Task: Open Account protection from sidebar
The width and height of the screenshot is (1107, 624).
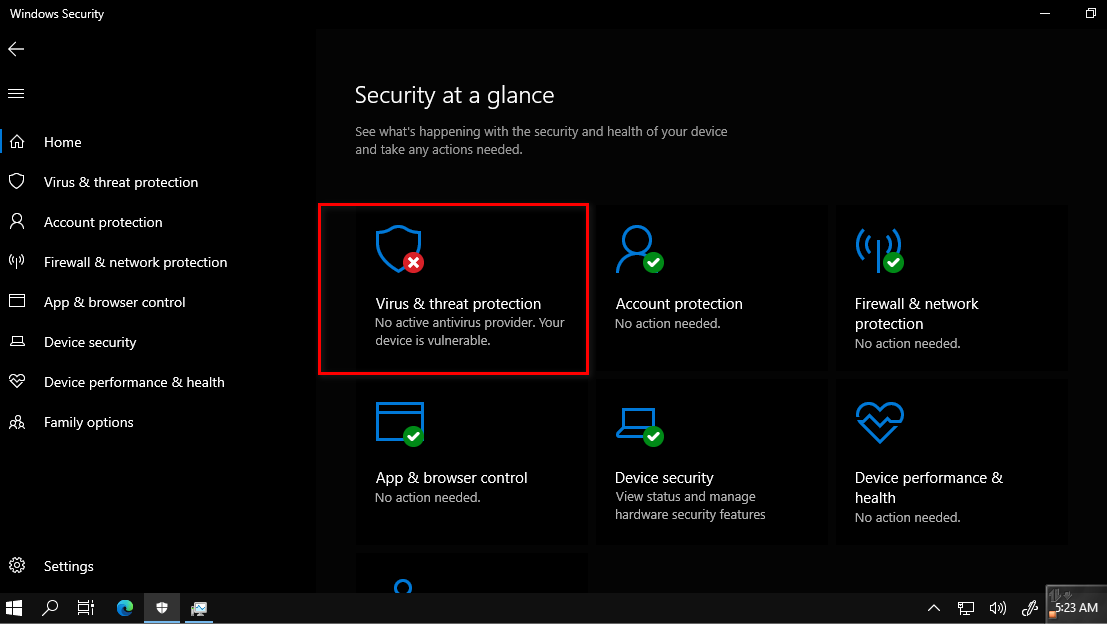Action: click(x=103, y=222)
